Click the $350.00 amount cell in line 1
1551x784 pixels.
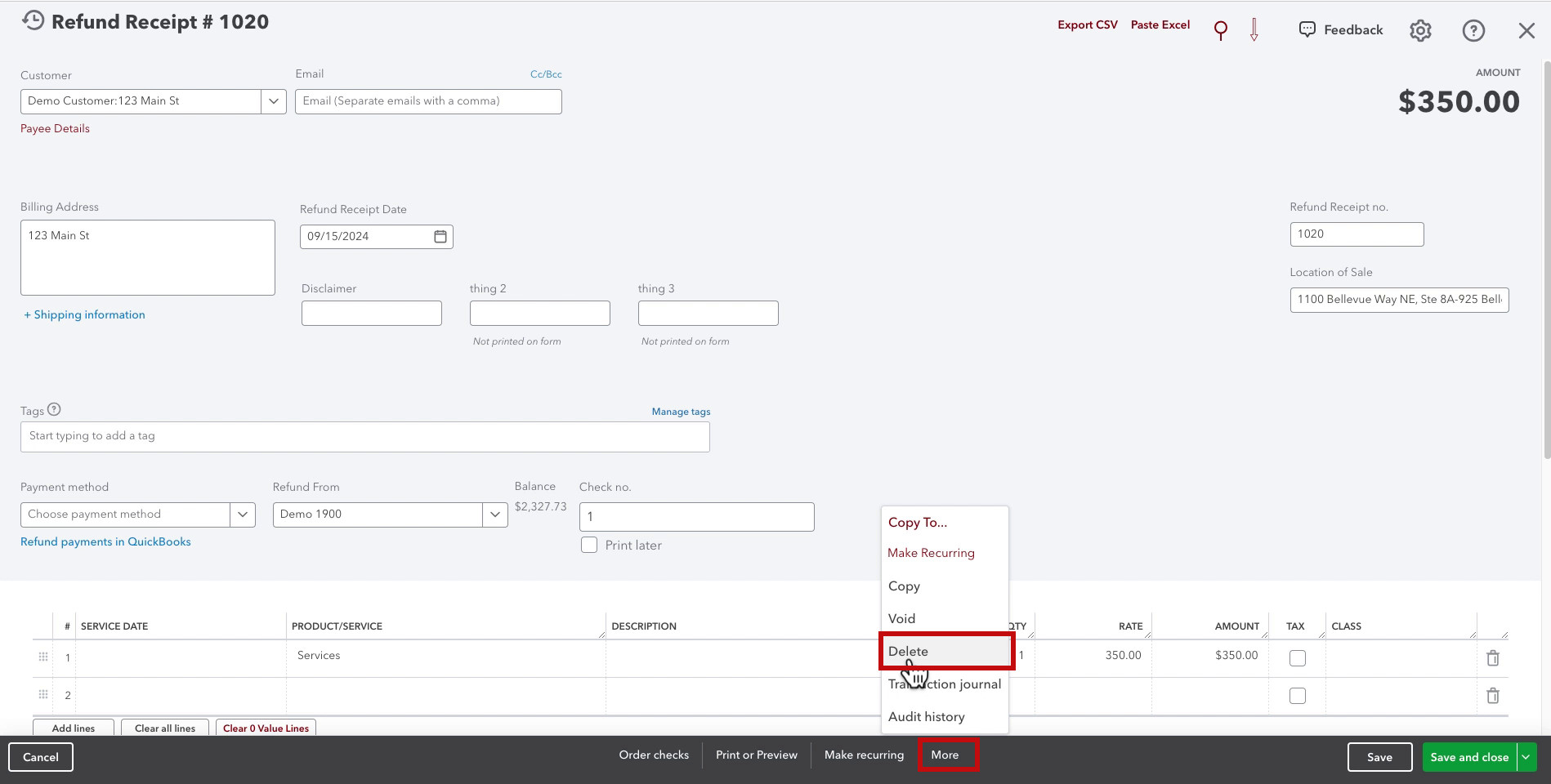pos(1210,657)
